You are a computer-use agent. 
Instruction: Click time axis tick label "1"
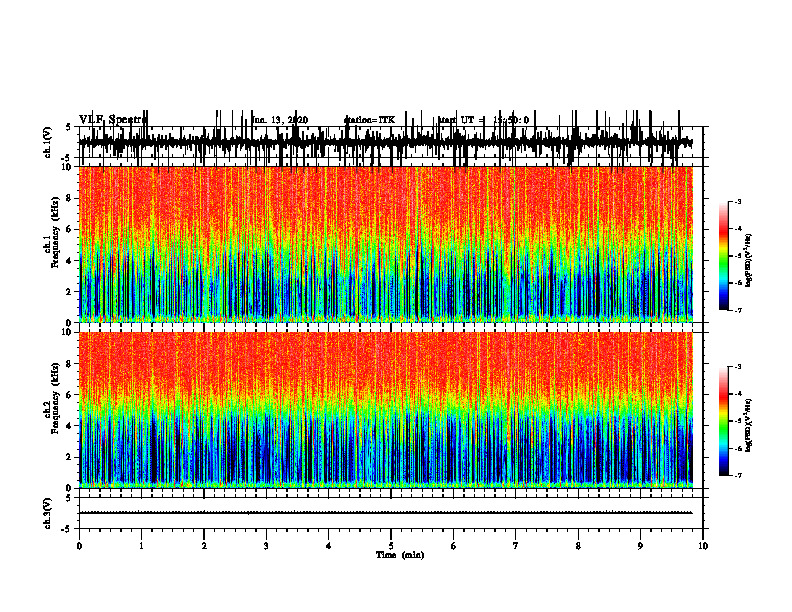pyautogui.click(x=141, y=546)
